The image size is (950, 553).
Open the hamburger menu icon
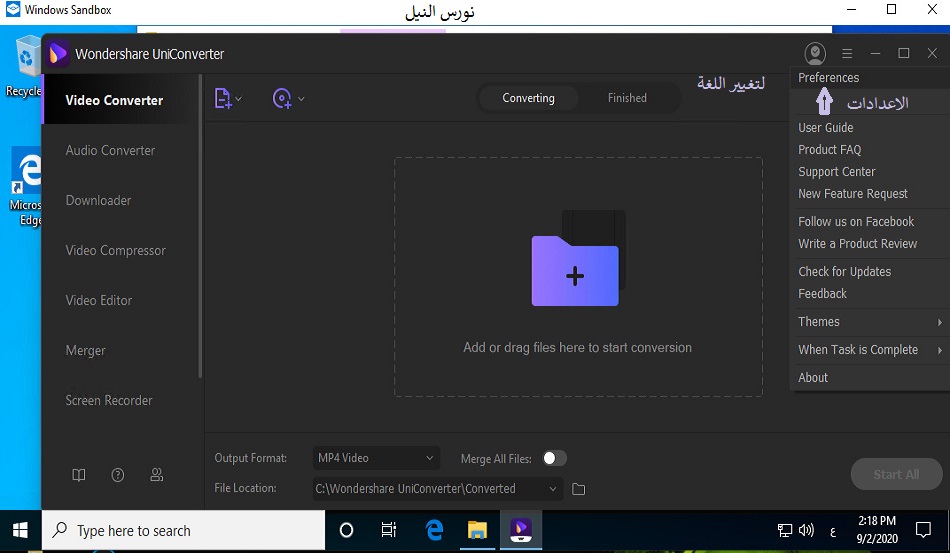[847, 53]
